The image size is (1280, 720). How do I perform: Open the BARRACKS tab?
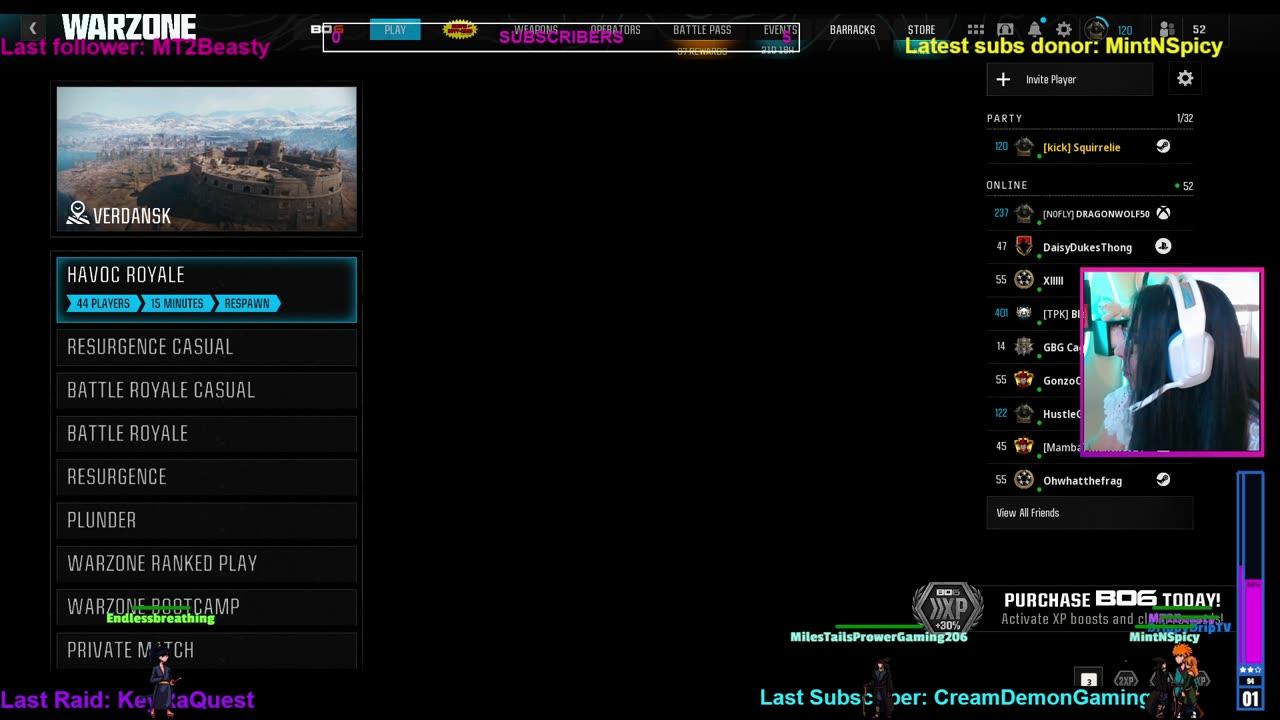[852, 30]
